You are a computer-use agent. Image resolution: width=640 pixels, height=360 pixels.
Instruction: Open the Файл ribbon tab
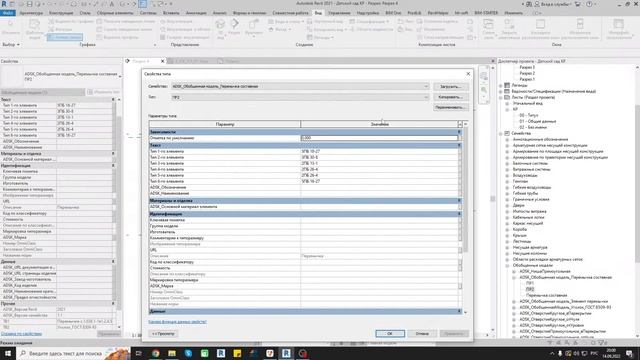pos(8,13)
